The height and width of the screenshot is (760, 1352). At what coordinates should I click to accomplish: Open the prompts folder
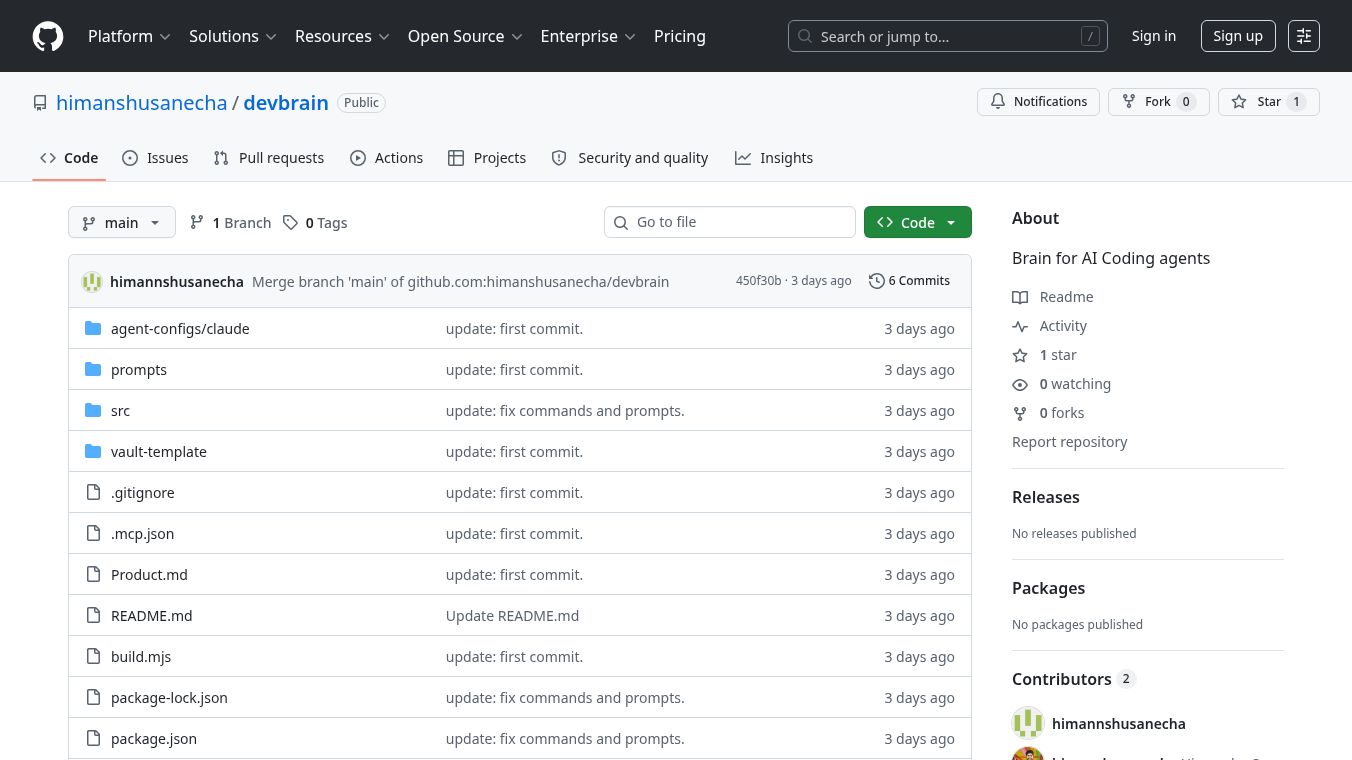click(x=139, y=370)
